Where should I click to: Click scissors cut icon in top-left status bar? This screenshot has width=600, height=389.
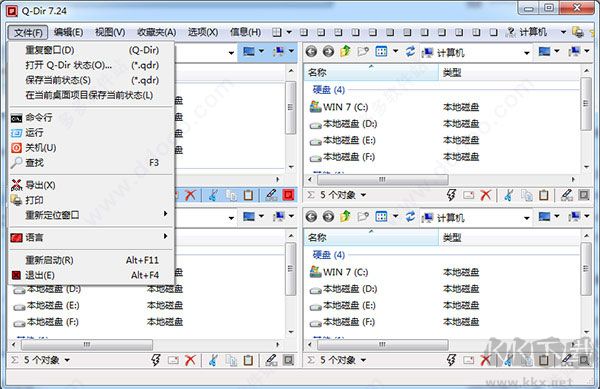pyautogui.click(x=213, y=195)
